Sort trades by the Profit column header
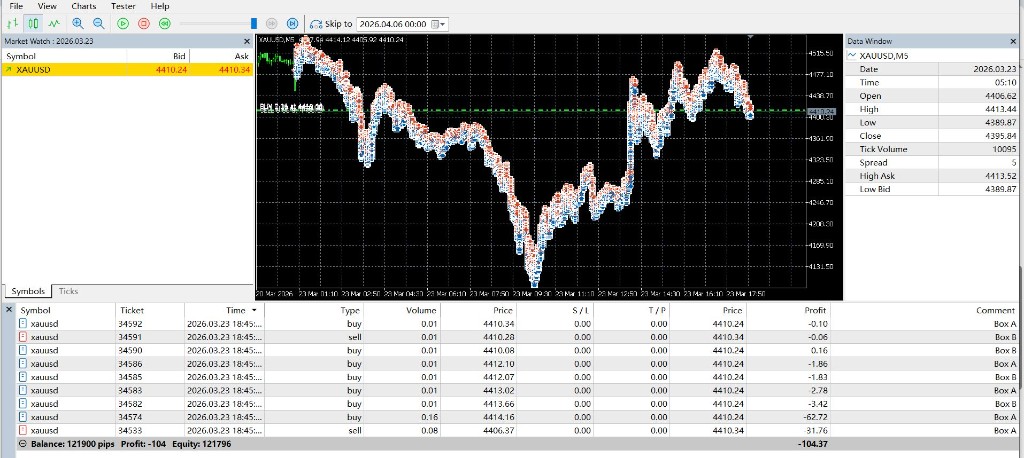Screen dimensions: 1024x458 815,310
